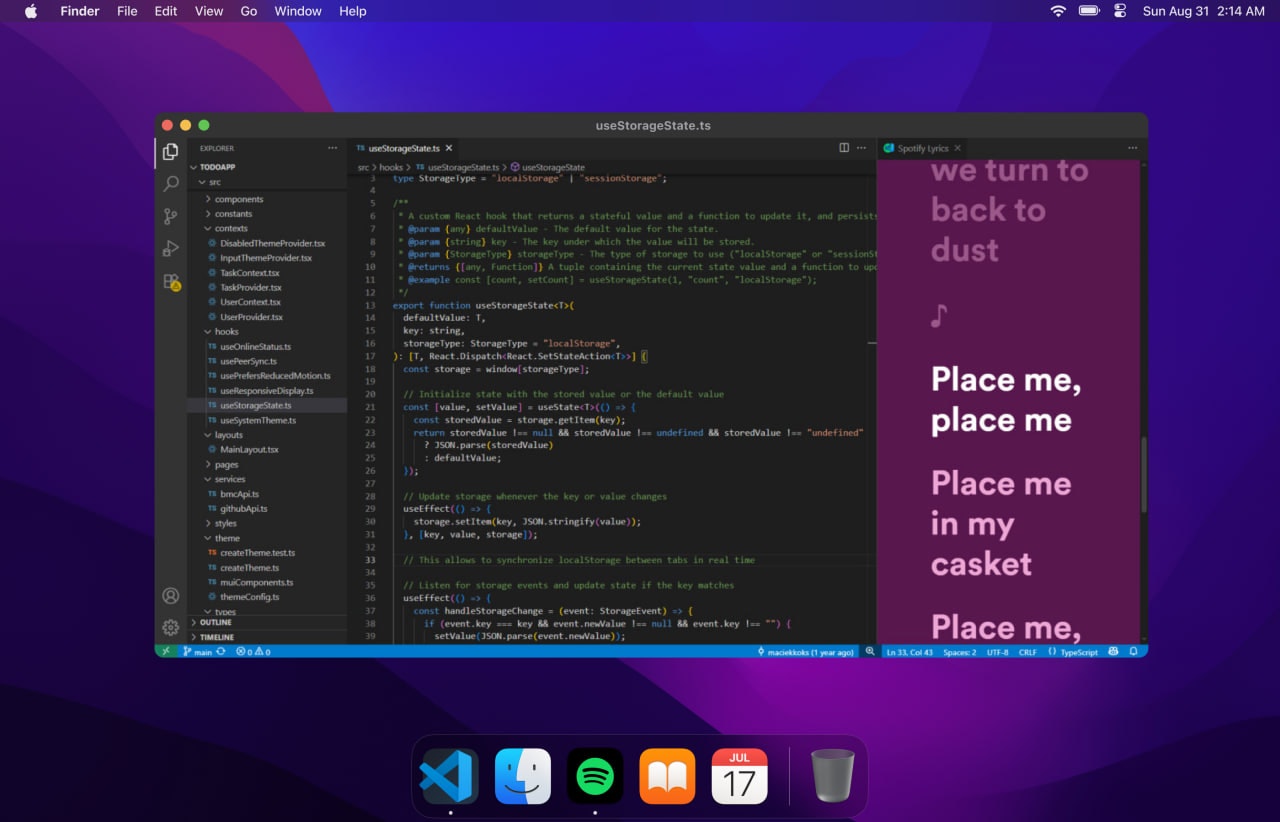The height and width of the screenshot is (822, 1280).
Task: Open Calendar from the Dock
Action: (739, 776)
